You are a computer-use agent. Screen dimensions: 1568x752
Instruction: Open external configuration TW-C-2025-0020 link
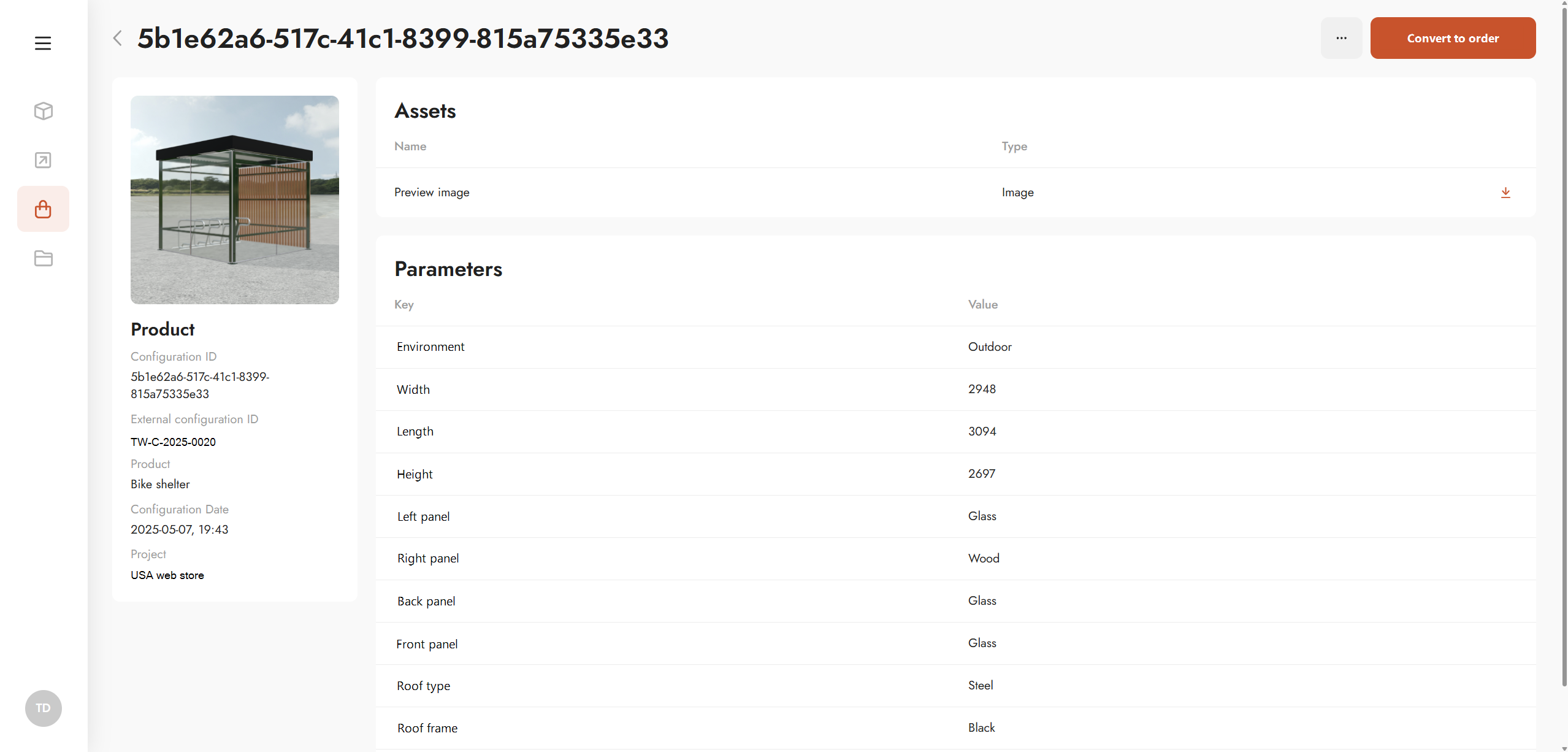[173, 442]
